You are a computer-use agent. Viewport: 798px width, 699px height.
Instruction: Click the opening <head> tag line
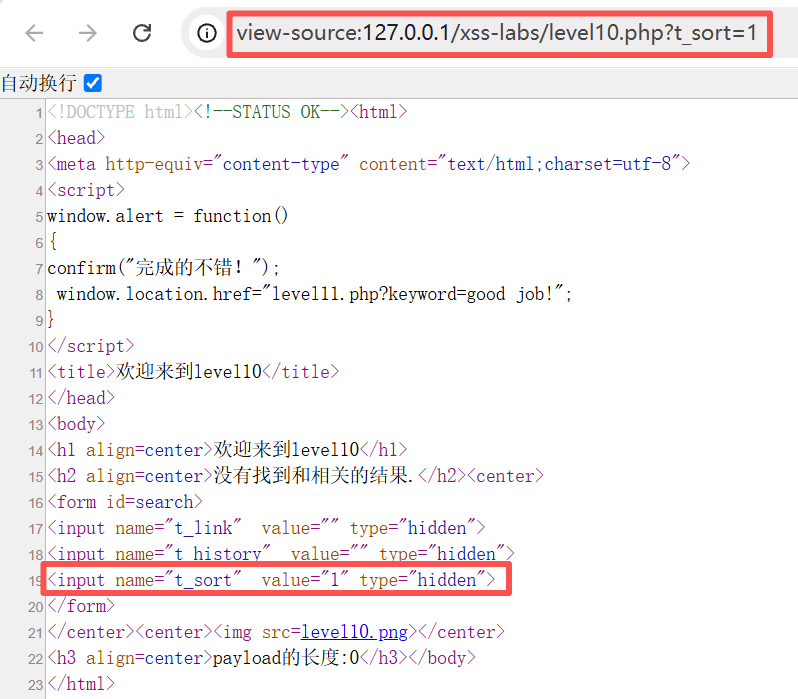[x=76, y=138]
